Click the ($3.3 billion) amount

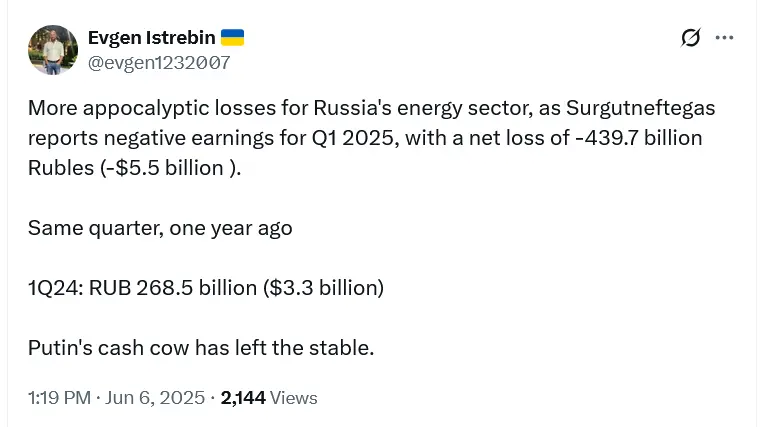[x=323, y=288]
